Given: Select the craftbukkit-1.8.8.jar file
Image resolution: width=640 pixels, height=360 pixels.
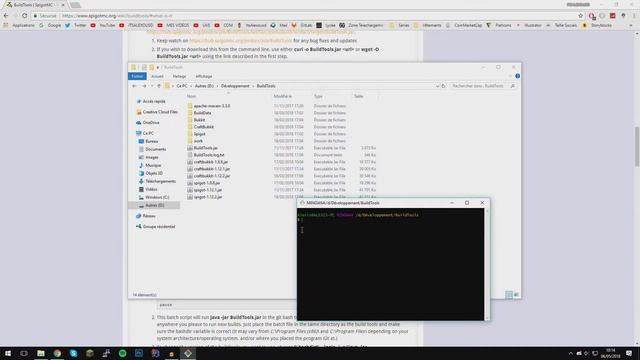Looking at the screenshot, I should click(x=211, y=162).
